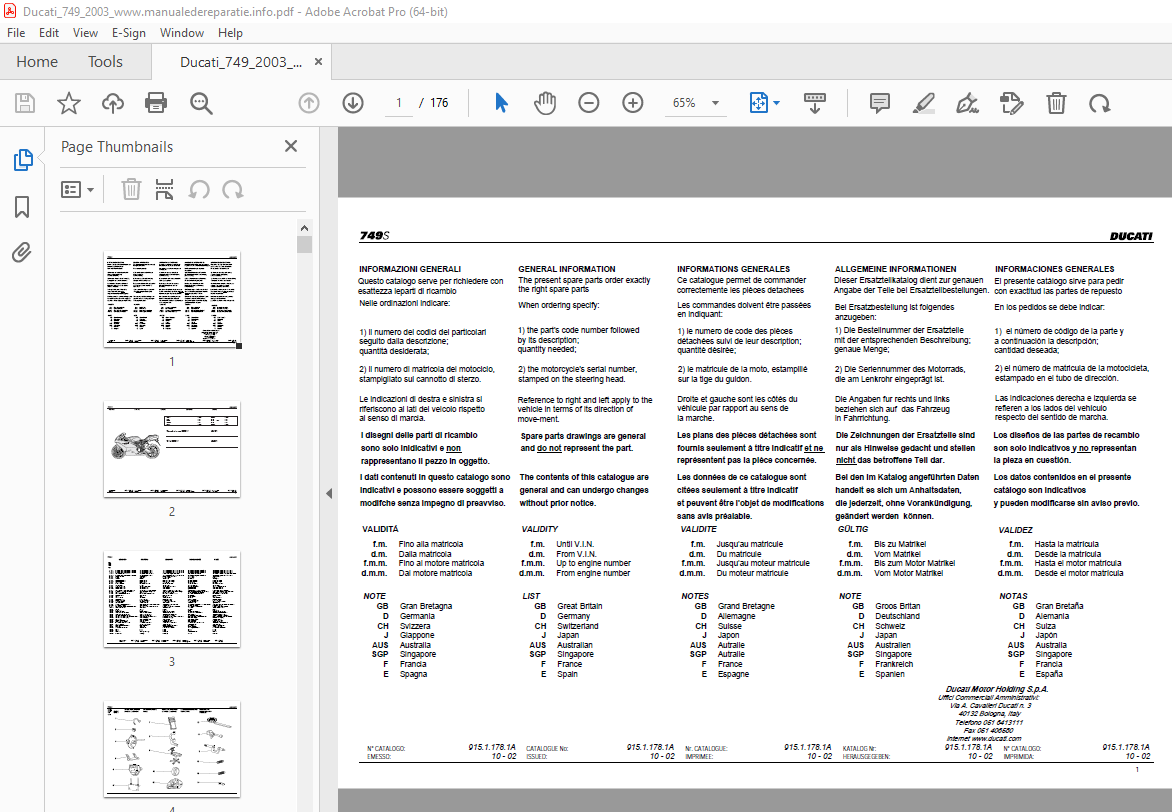Rotate thumbnail clockwise in panel
Screen dimensions: 1172x812
click(232, 189)
